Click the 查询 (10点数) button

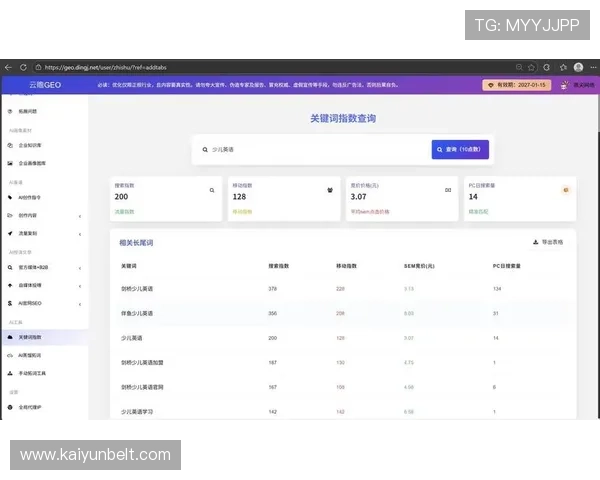coord(460,150)
